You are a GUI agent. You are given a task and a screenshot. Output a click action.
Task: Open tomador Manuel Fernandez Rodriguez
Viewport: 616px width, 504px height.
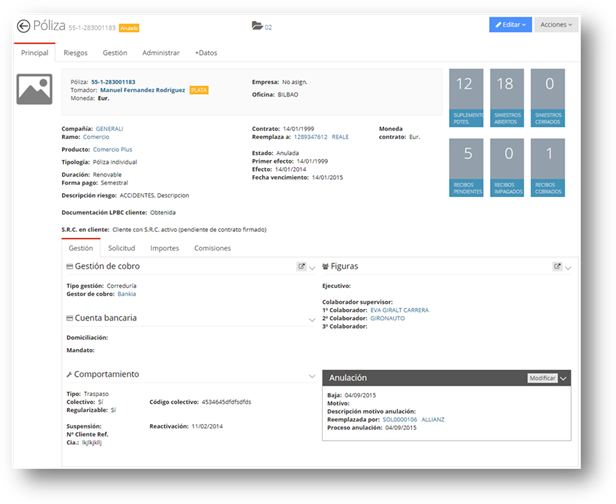(143, 90)
